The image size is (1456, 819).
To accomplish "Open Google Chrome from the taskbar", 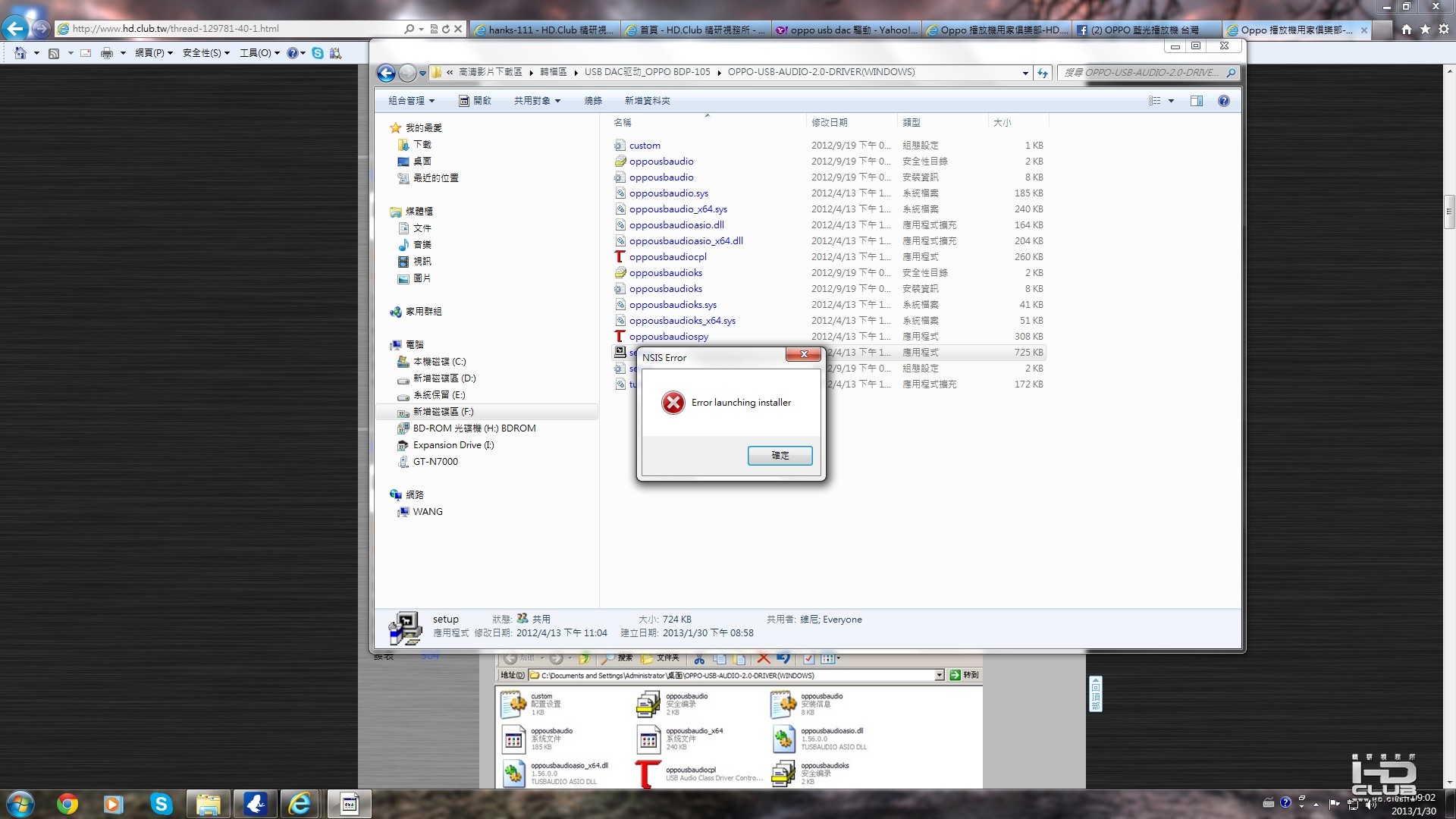I will coord(67,804).
